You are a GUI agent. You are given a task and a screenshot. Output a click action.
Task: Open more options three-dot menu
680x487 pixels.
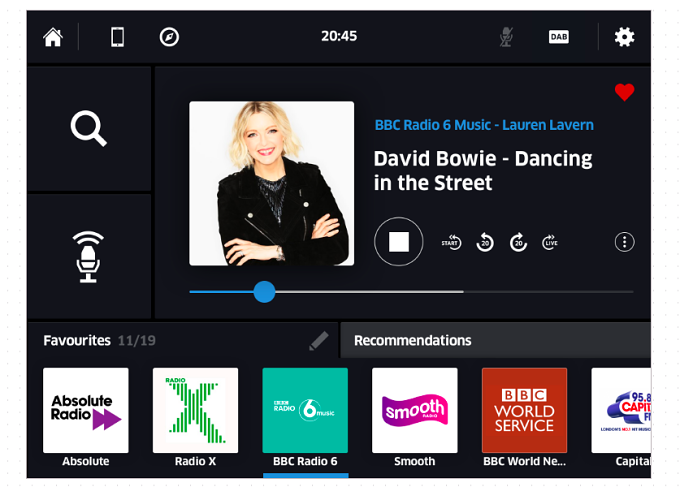624,242
